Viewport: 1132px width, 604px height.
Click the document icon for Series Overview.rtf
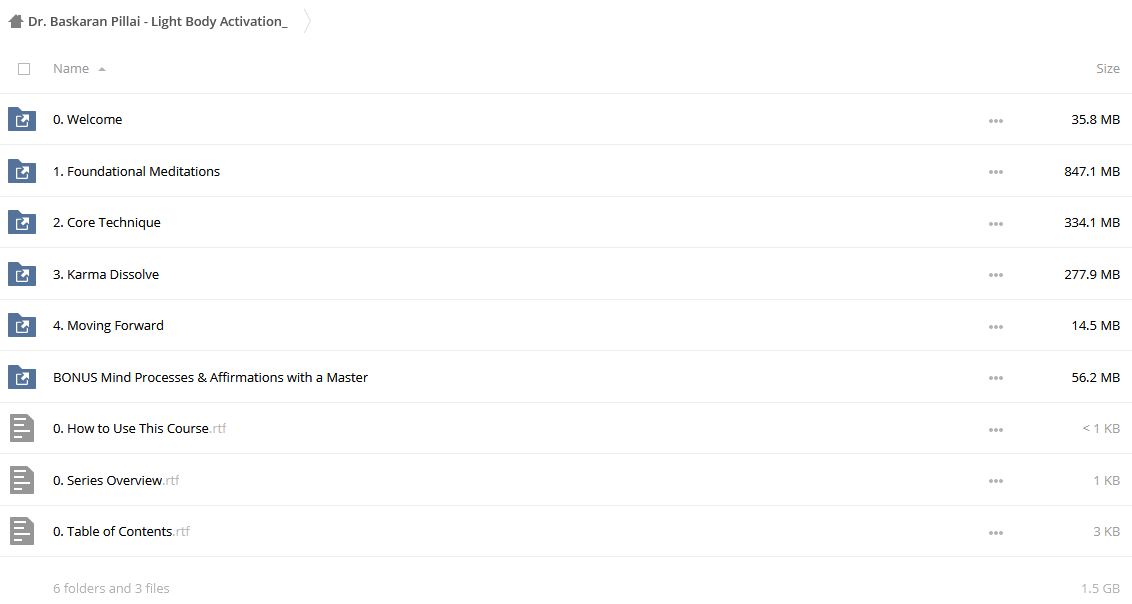[x=22, y=480]
